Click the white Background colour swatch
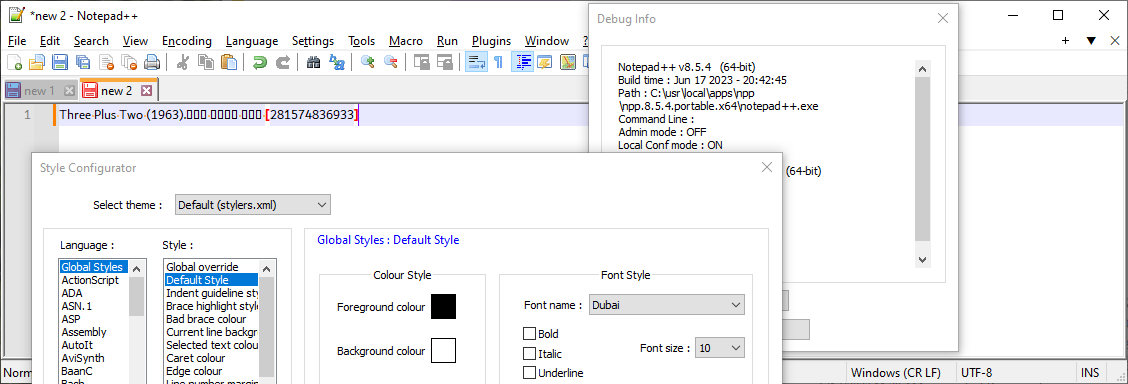Screen dimensions: 1128x384 pos(443,351)
